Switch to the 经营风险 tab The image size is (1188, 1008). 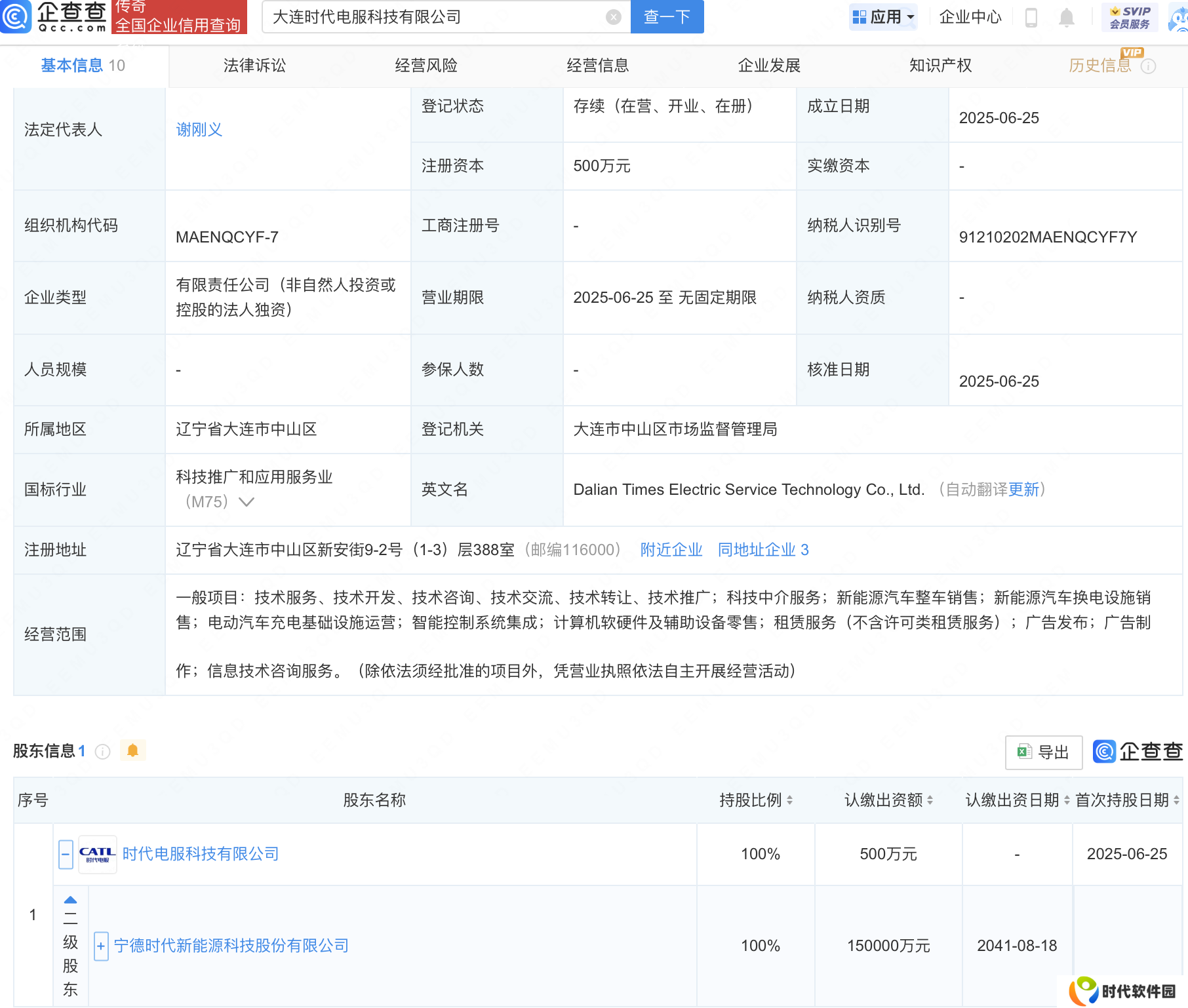[x=426, y=66]
